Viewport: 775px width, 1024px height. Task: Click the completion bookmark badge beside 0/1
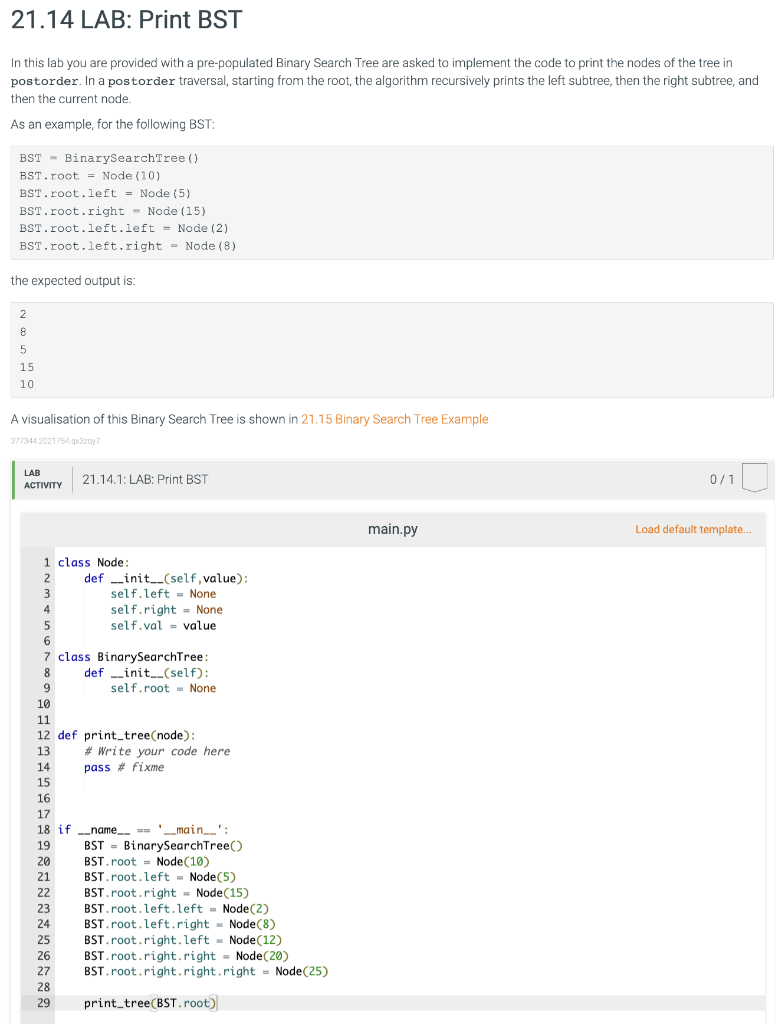click(755, 478)
